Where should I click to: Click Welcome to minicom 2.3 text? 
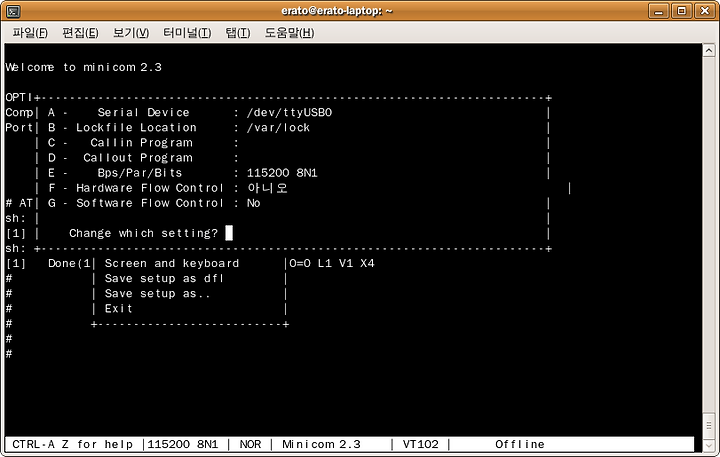[84, 68]
